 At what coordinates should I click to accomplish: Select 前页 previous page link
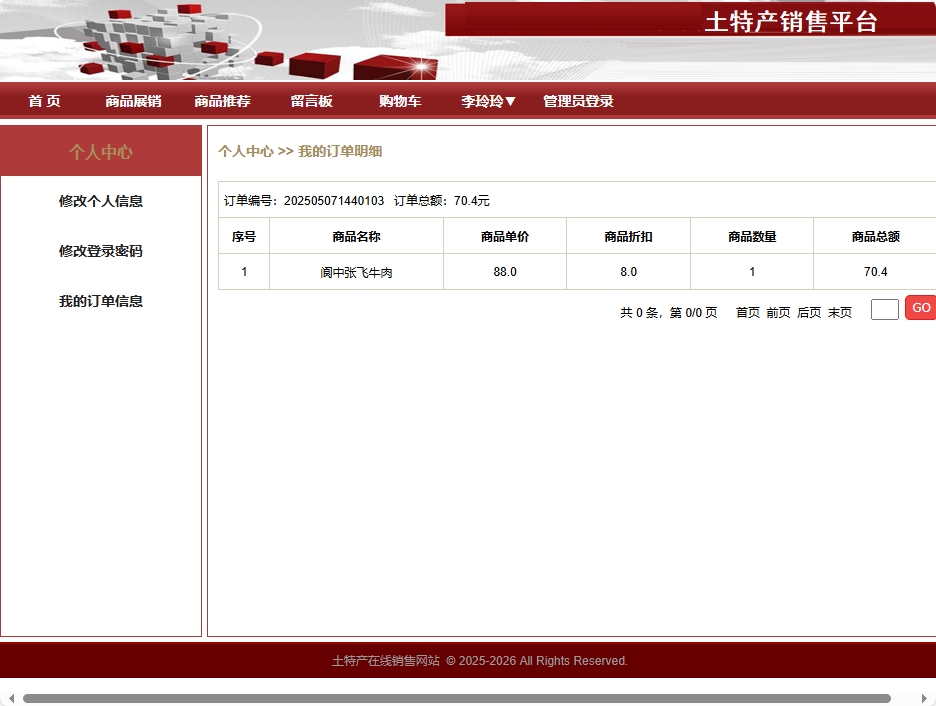coord(778,312)
